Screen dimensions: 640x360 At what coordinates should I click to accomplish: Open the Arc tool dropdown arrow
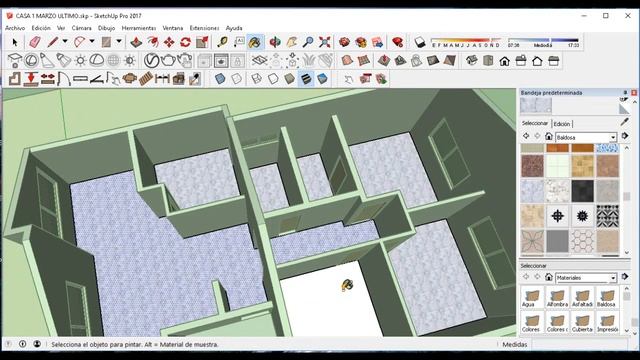tap(92, 42)
